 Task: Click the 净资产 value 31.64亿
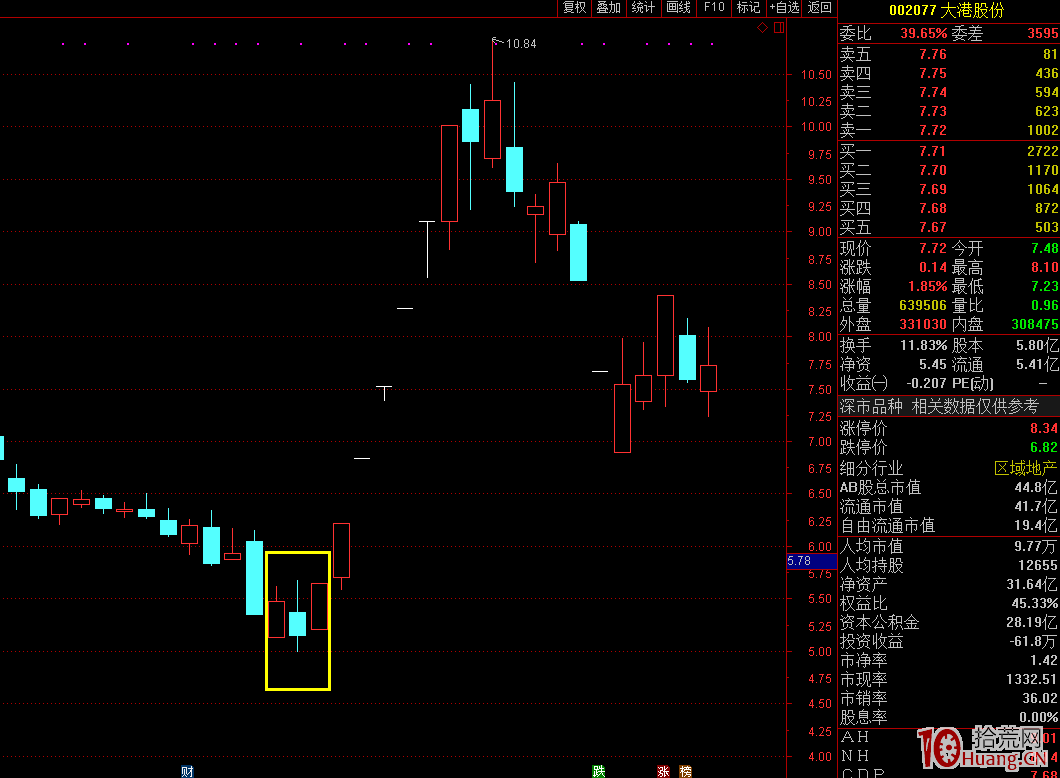click(x=1032, y=584)
